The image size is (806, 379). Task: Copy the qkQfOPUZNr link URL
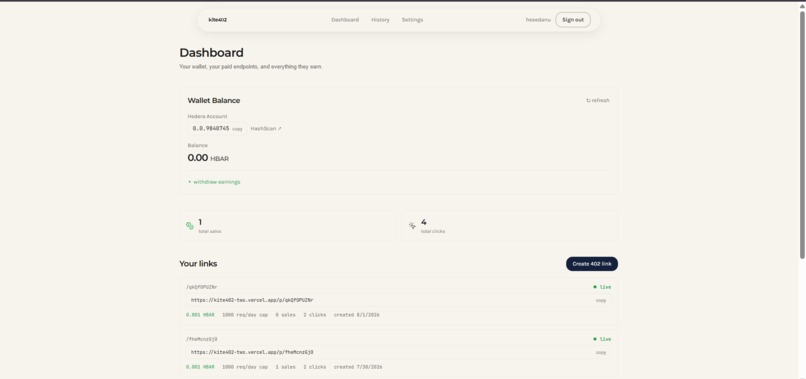click(601, 300)
